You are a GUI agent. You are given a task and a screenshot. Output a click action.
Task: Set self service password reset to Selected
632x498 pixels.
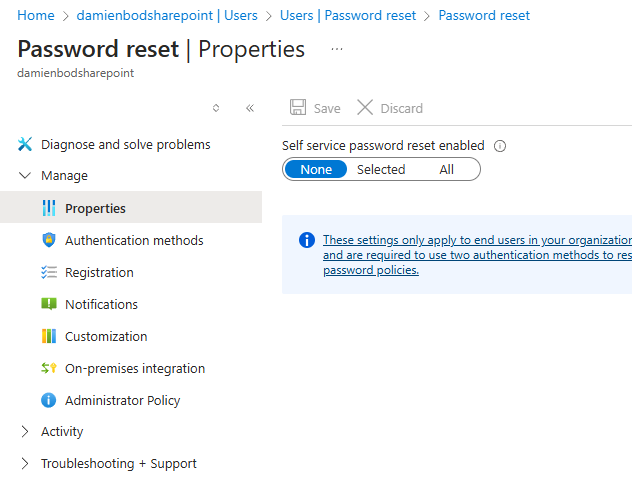pyautogui.click(x=381, y=169)
